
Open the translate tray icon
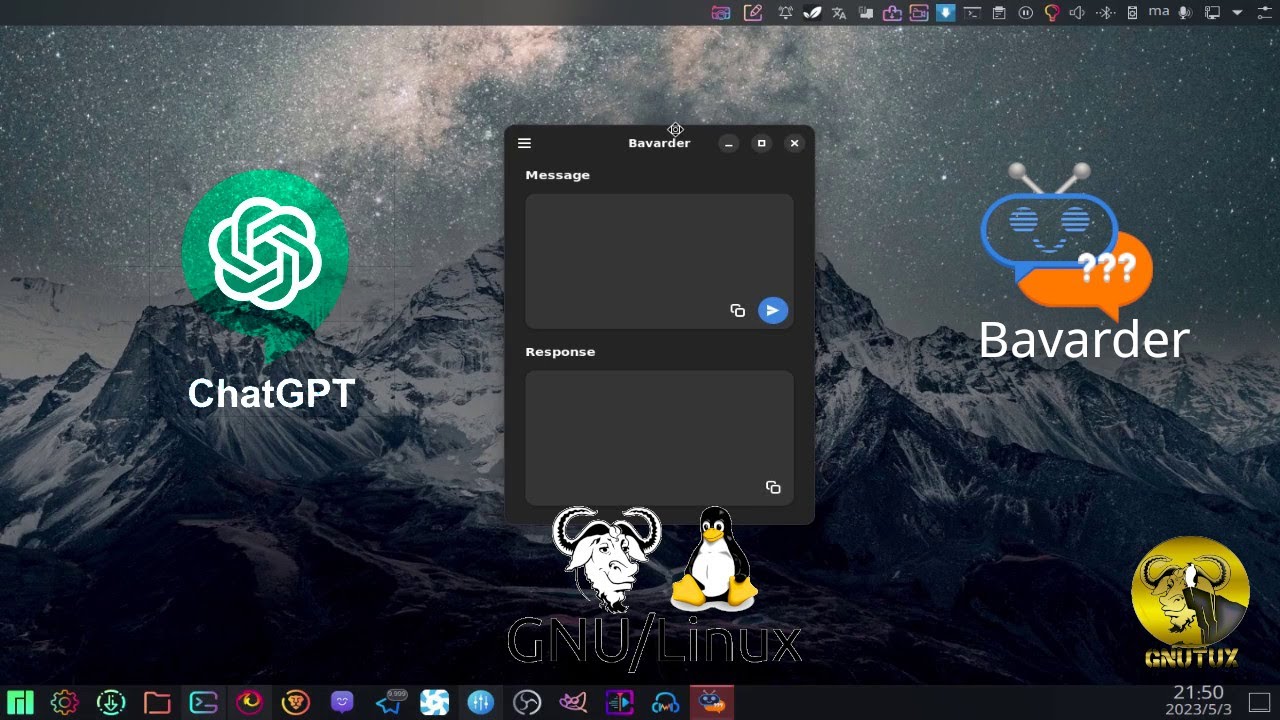pos(839,12)
